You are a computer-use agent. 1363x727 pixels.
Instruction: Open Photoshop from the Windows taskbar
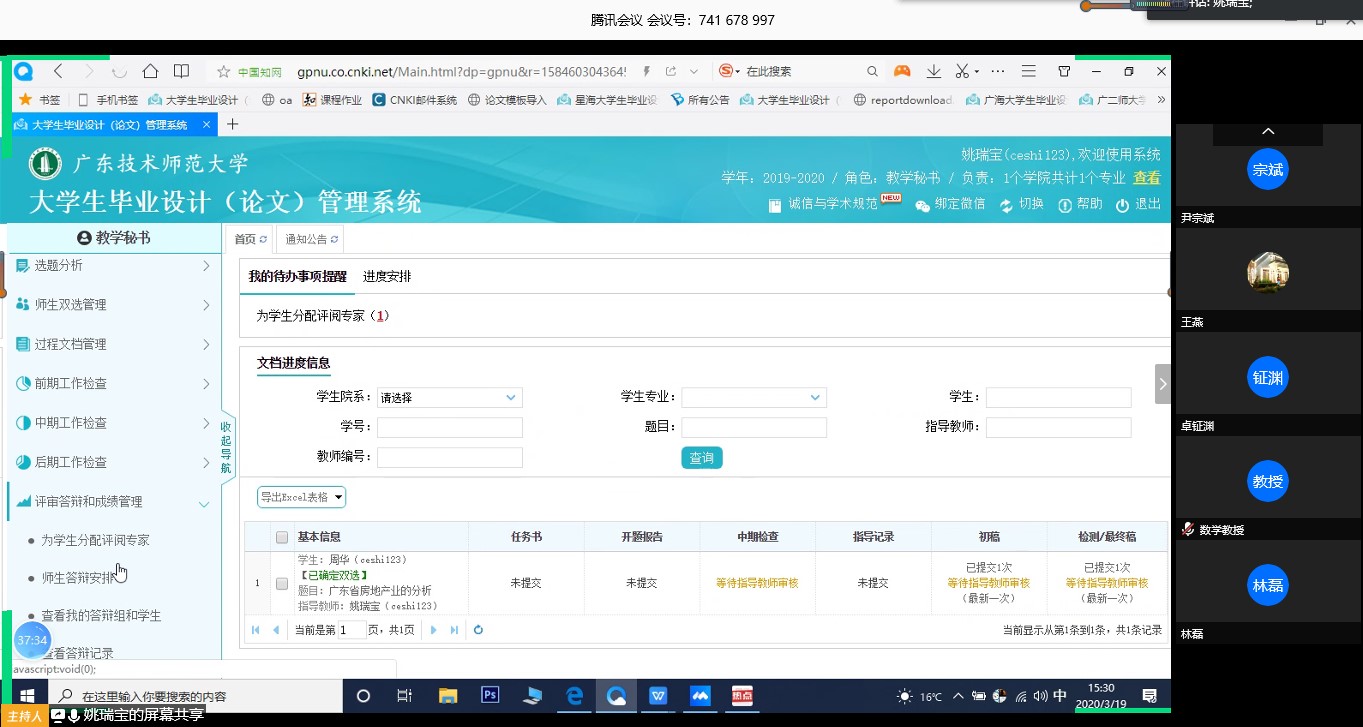pyautogui.click(x=490, y=695)
